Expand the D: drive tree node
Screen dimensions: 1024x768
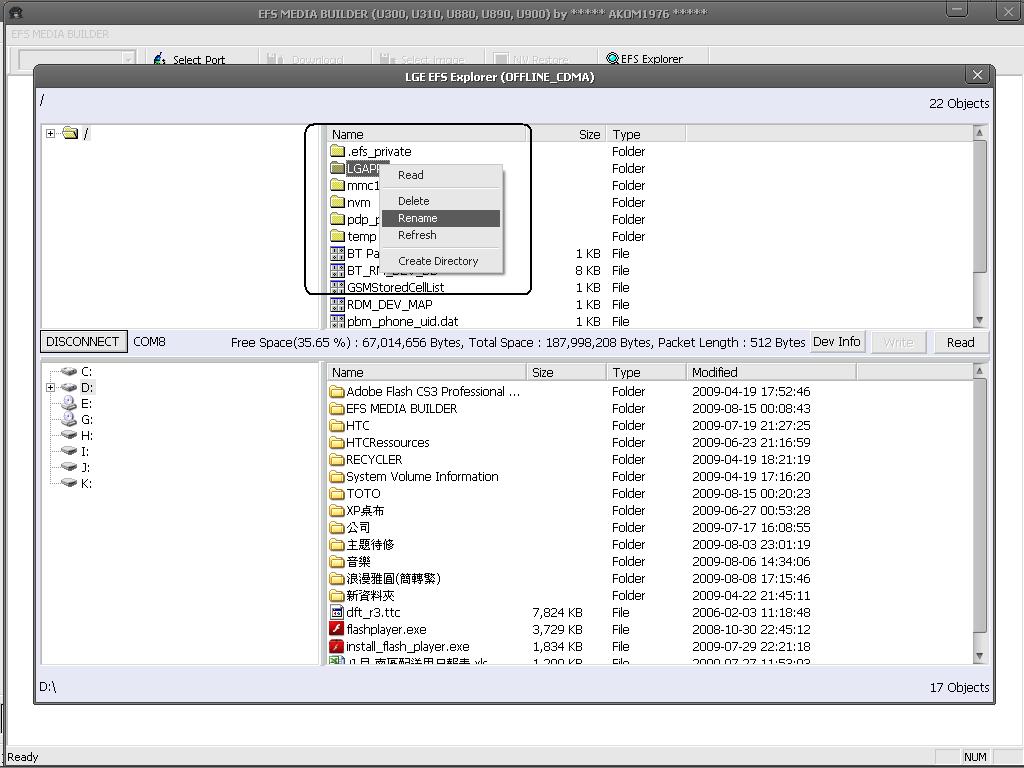(x=50, y=387)
